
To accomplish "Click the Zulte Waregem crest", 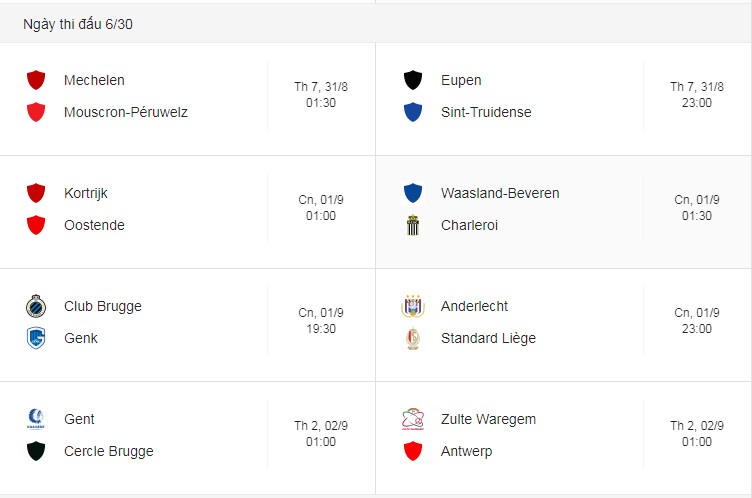I will point(412,419).
